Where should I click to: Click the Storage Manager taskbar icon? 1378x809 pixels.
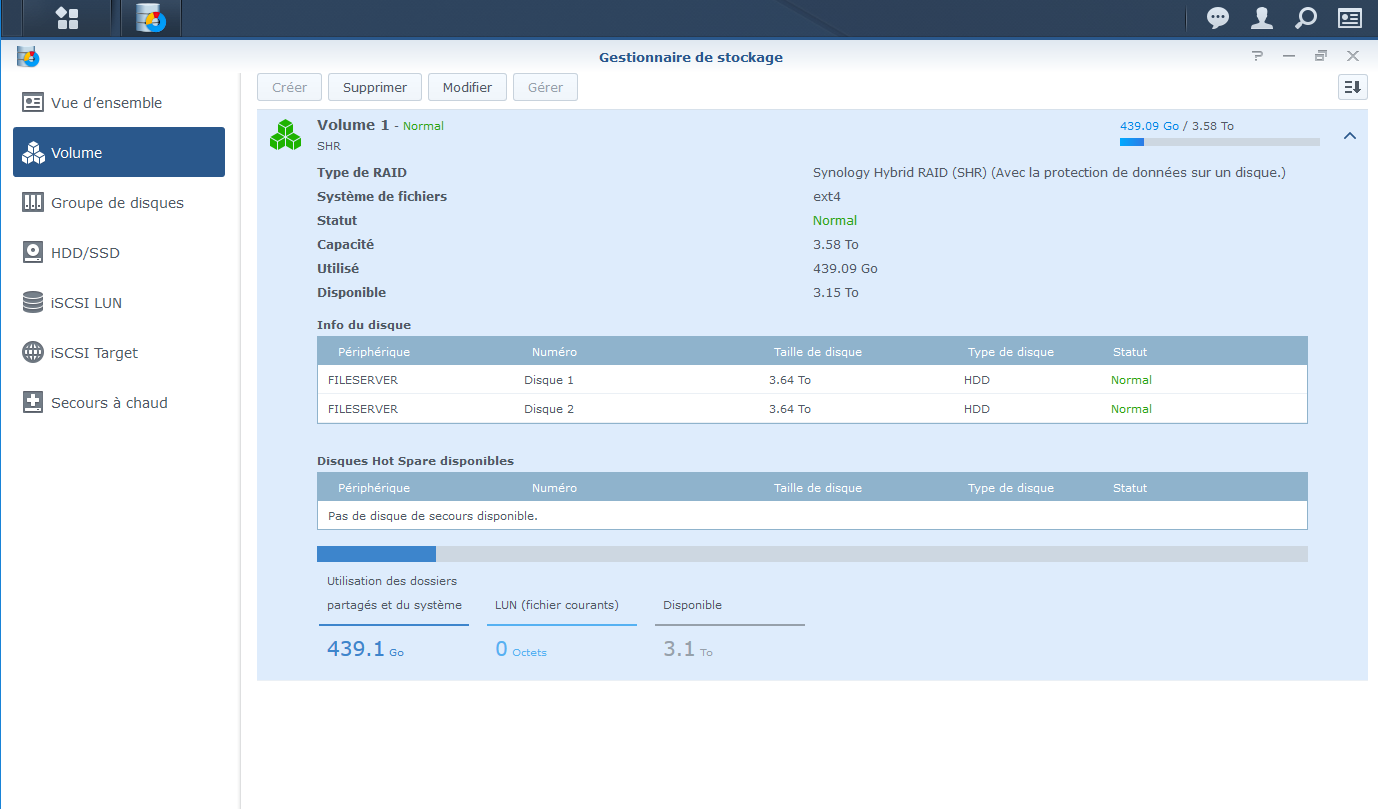[x=151, y=18]
